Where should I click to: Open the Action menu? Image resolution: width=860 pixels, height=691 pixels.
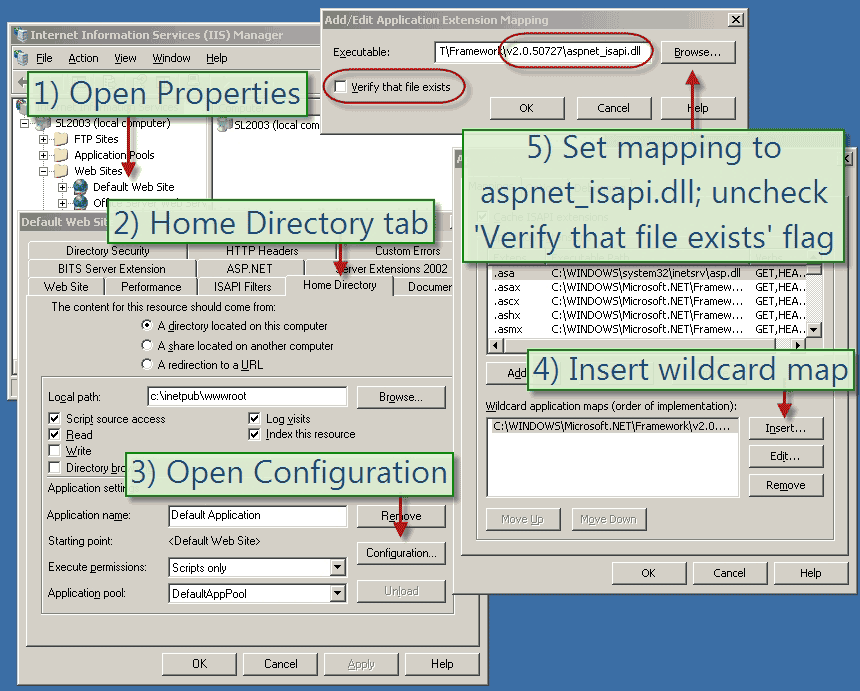[x=83, y=58]
